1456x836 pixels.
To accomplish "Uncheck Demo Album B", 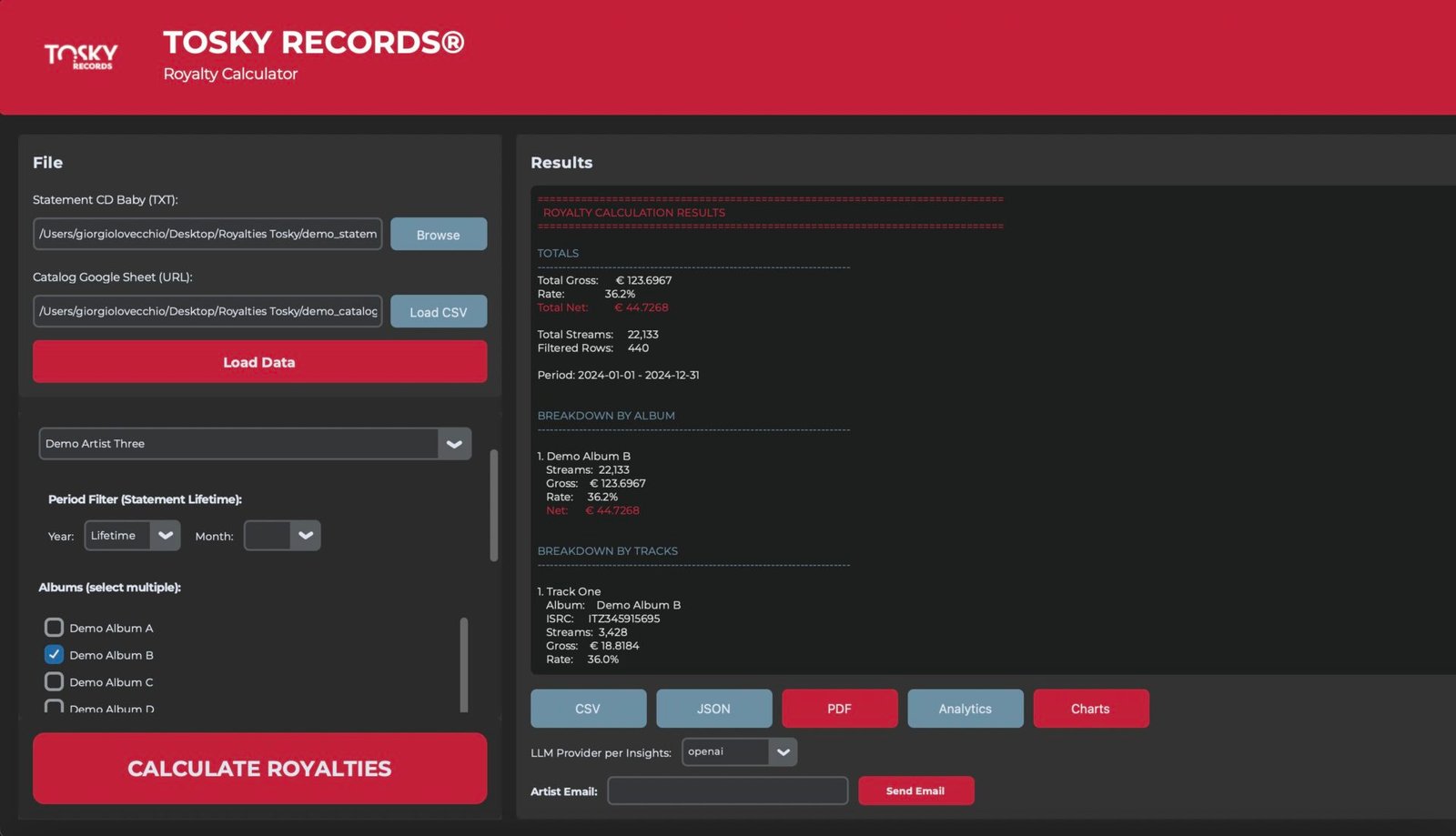I will (54, 654).
